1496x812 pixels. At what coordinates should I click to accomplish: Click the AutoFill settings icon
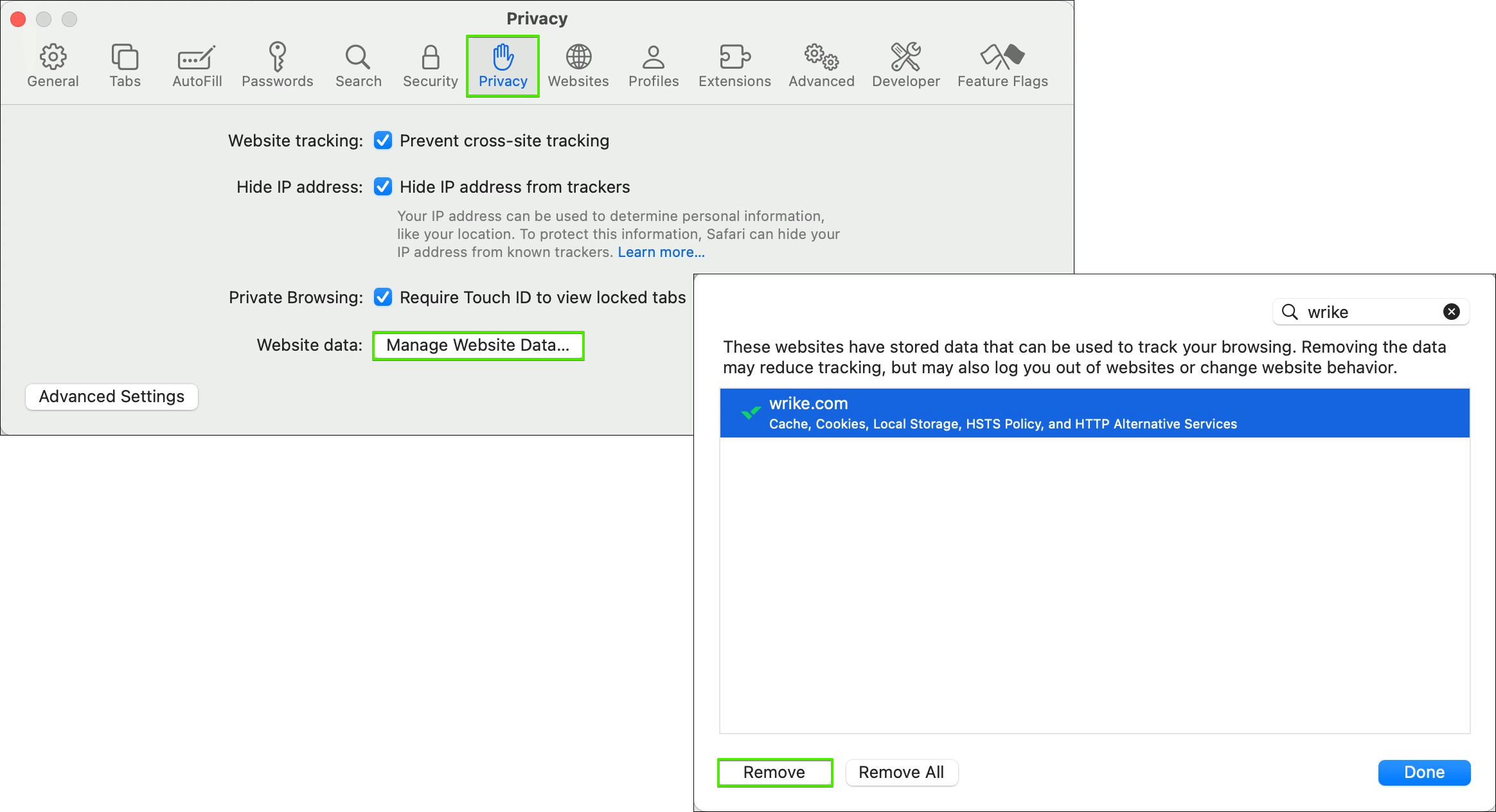(x=196, y=64)
